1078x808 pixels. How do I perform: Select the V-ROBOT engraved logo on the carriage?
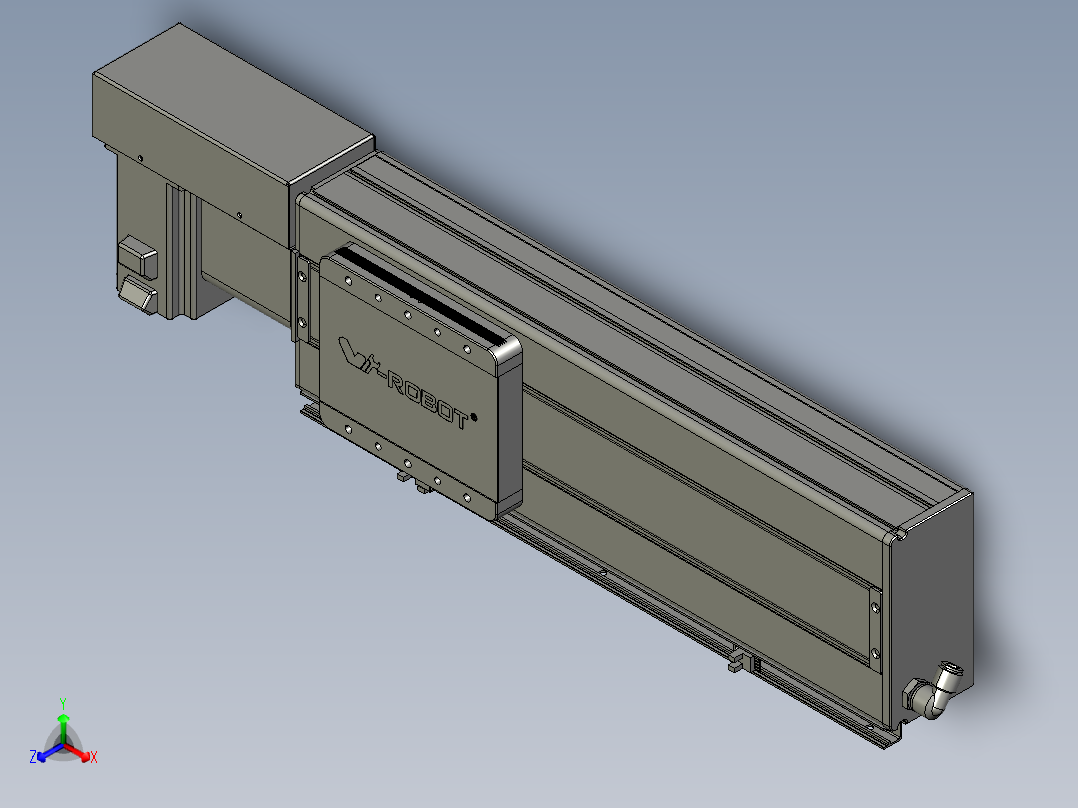point(407,382)
